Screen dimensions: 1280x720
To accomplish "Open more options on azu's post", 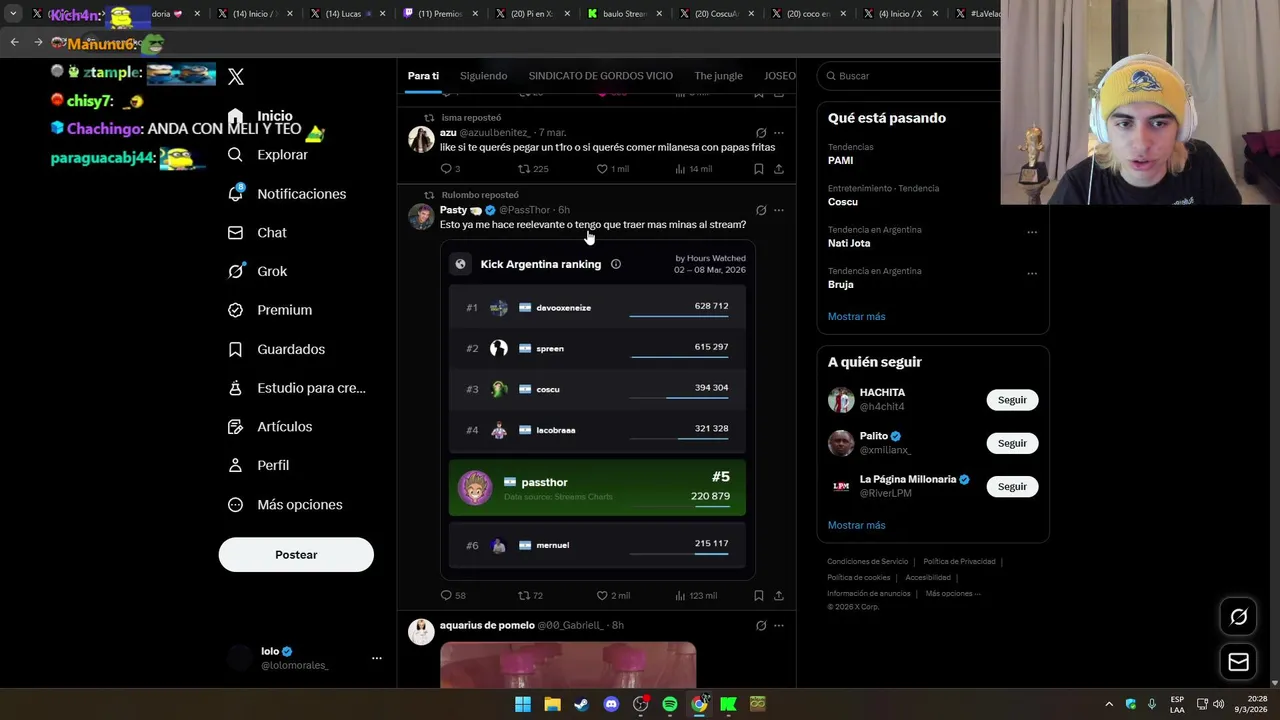I will 779,133.
